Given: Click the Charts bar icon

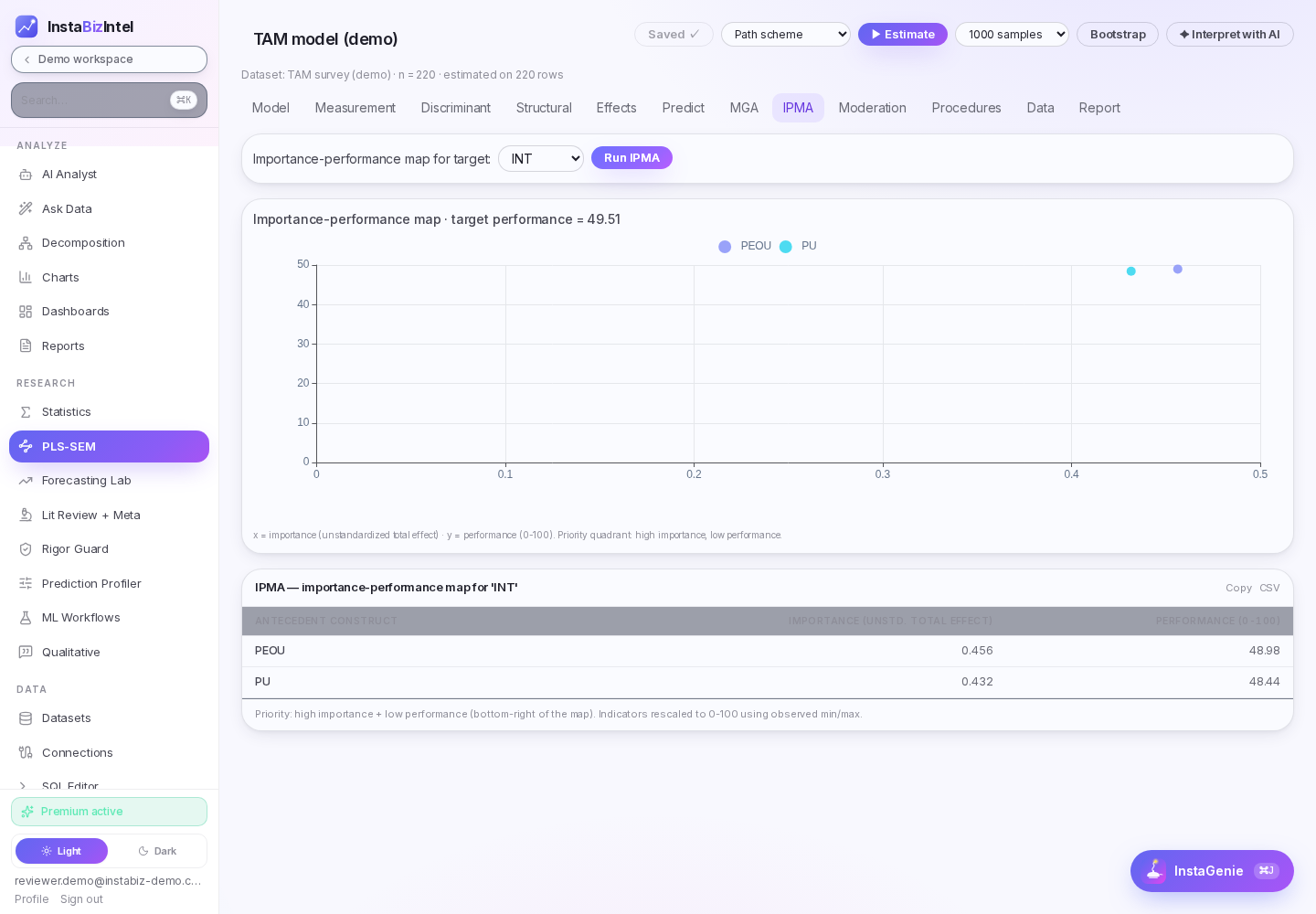Looking at the screenshot, I should point(26,277).
